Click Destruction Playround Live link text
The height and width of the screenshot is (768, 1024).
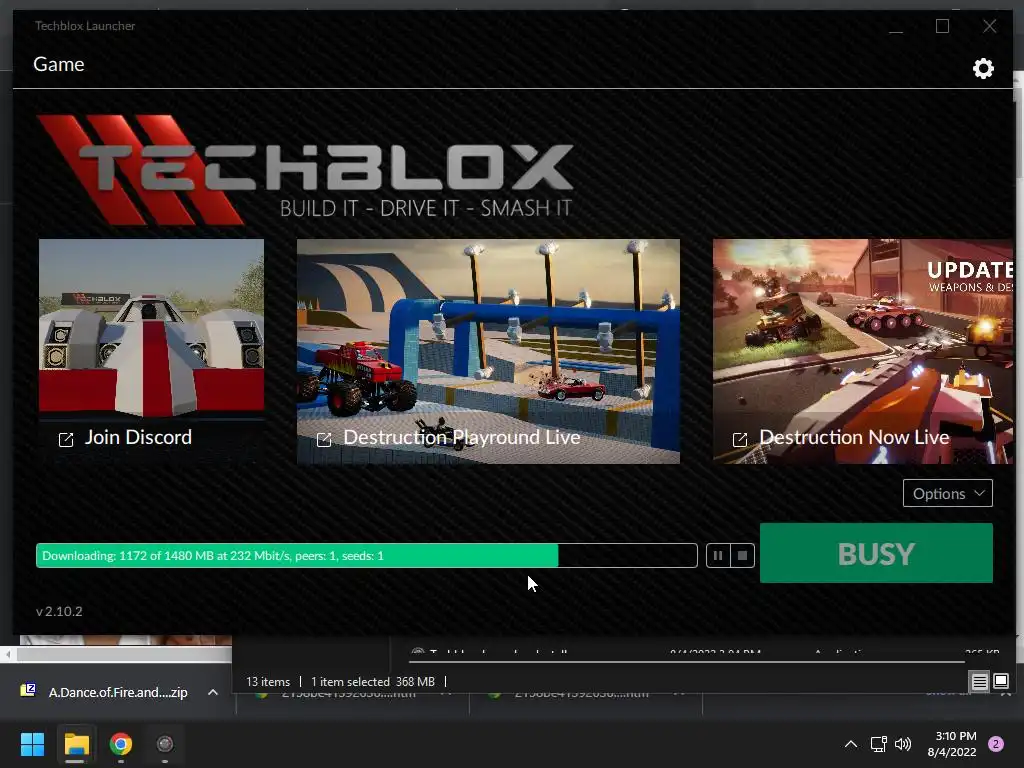pyautogui.click(x=462, y=438)
